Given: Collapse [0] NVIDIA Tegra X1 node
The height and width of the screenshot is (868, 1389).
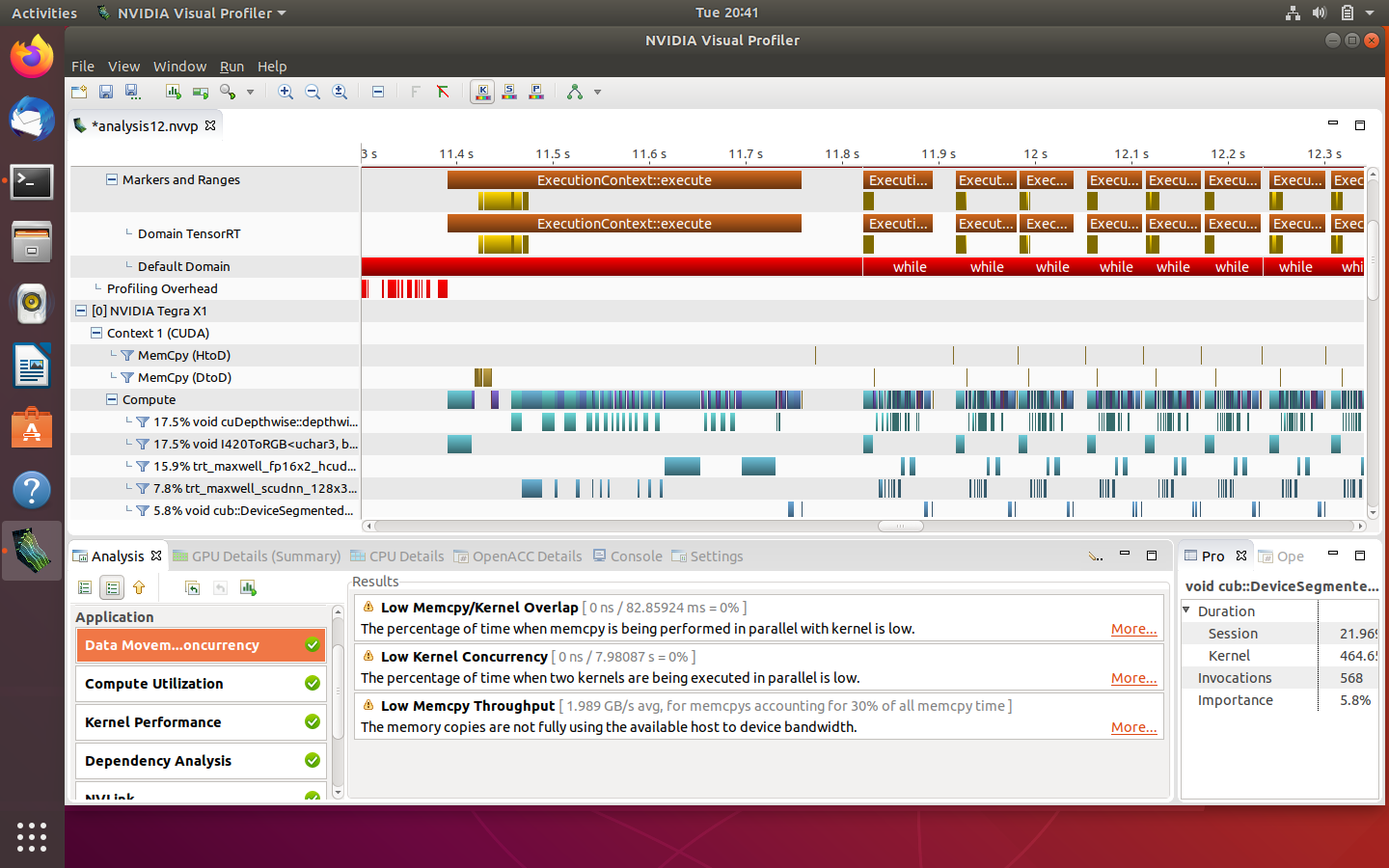Looking at the screenshot, I should (x=81, y=311).
